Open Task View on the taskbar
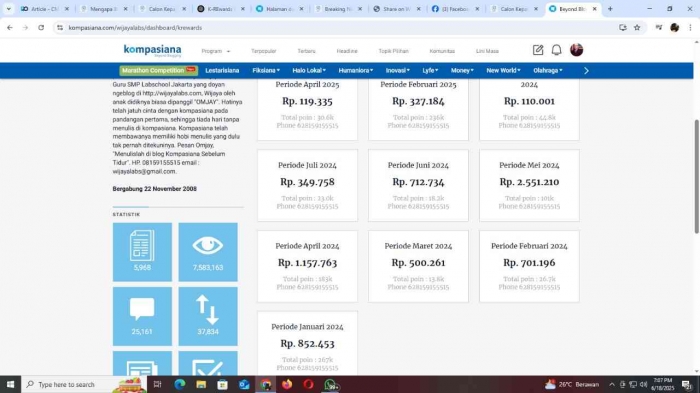 point(157,385)
